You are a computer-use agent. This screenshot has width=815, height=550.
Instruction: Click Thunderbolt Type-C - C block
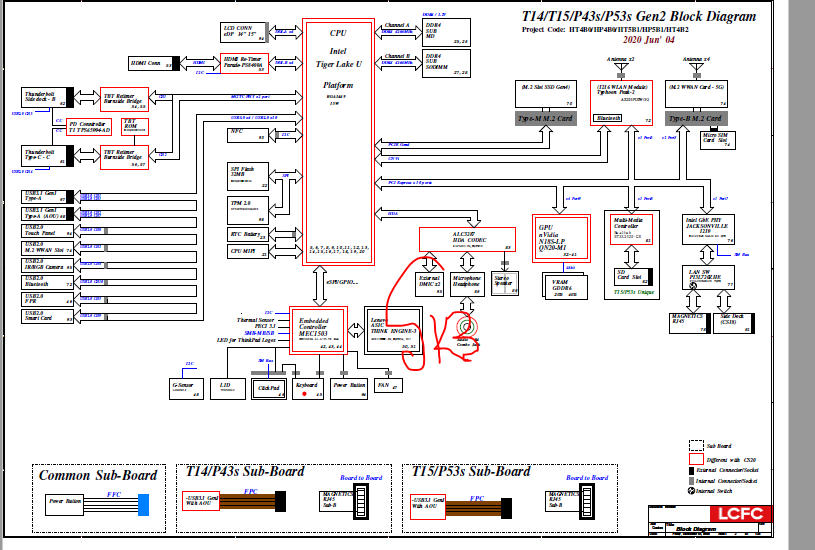(x=47, y=155)
